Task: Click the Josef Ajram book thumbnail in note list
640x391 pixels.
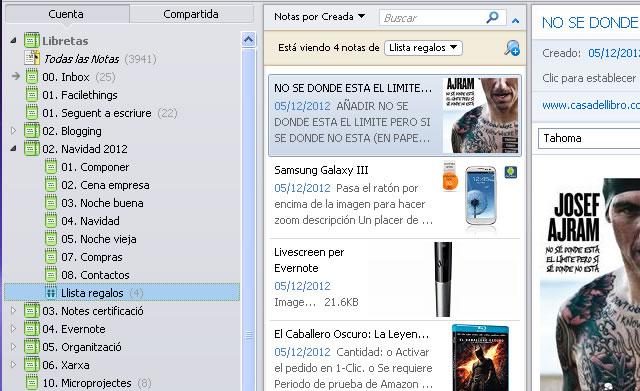Action: 480,116
